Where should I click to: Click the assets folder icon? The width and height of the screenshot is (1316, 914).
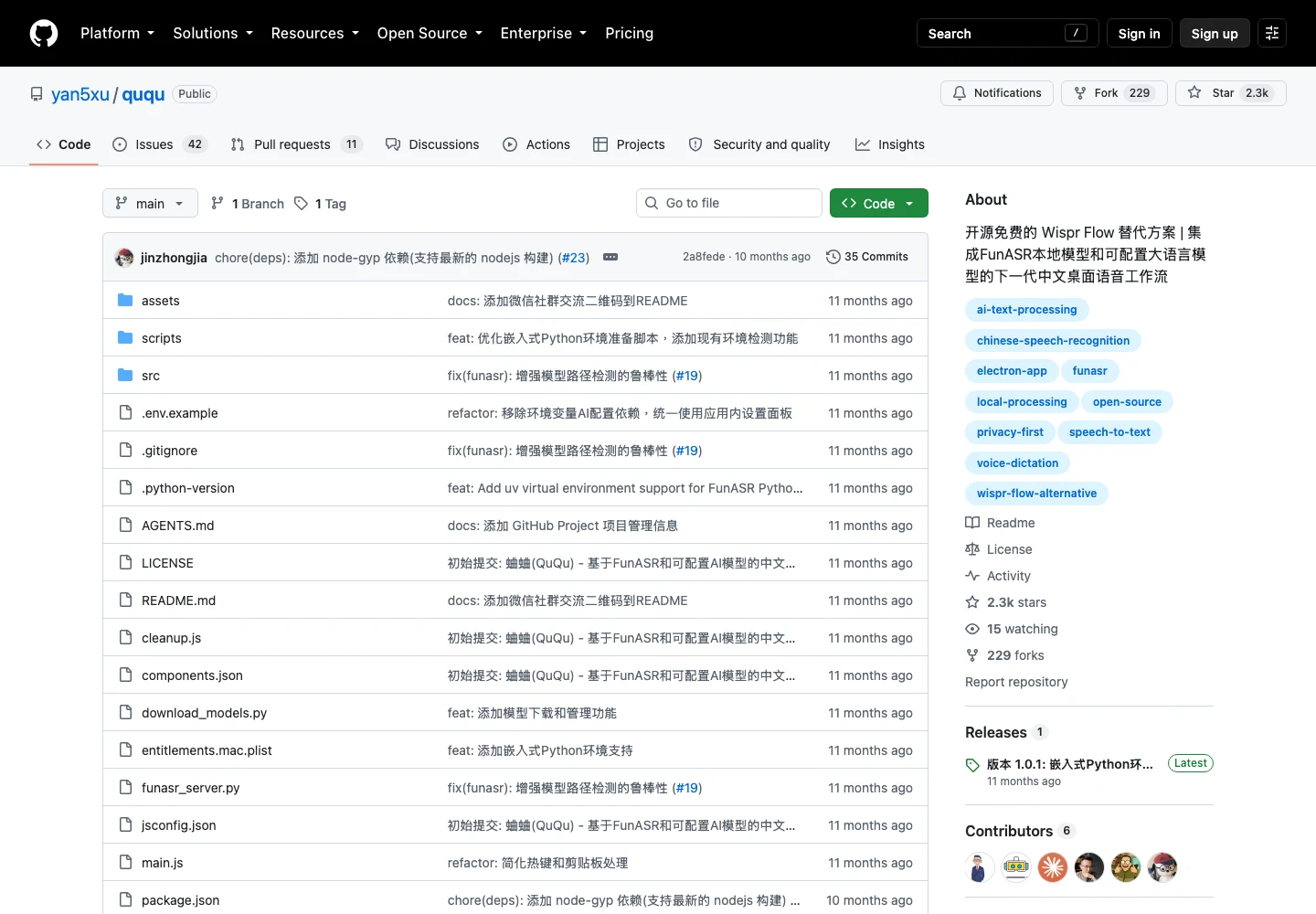click(125, 301)
